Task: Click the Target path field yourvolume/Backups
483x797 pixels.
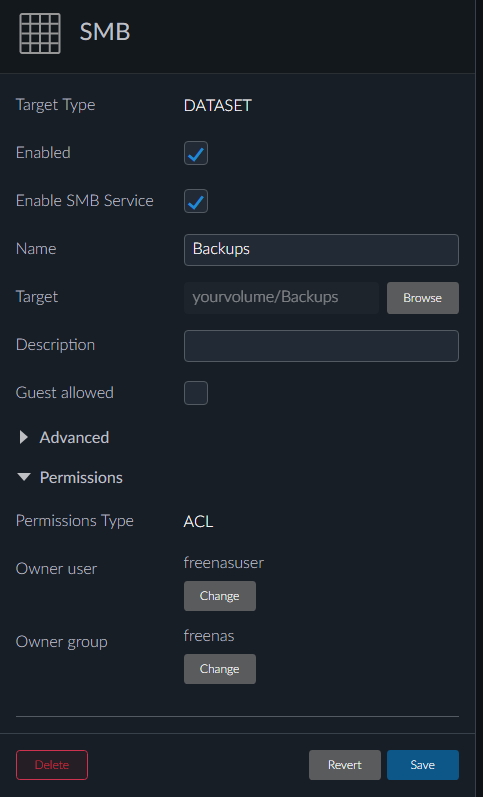Action: coord(281,297)
